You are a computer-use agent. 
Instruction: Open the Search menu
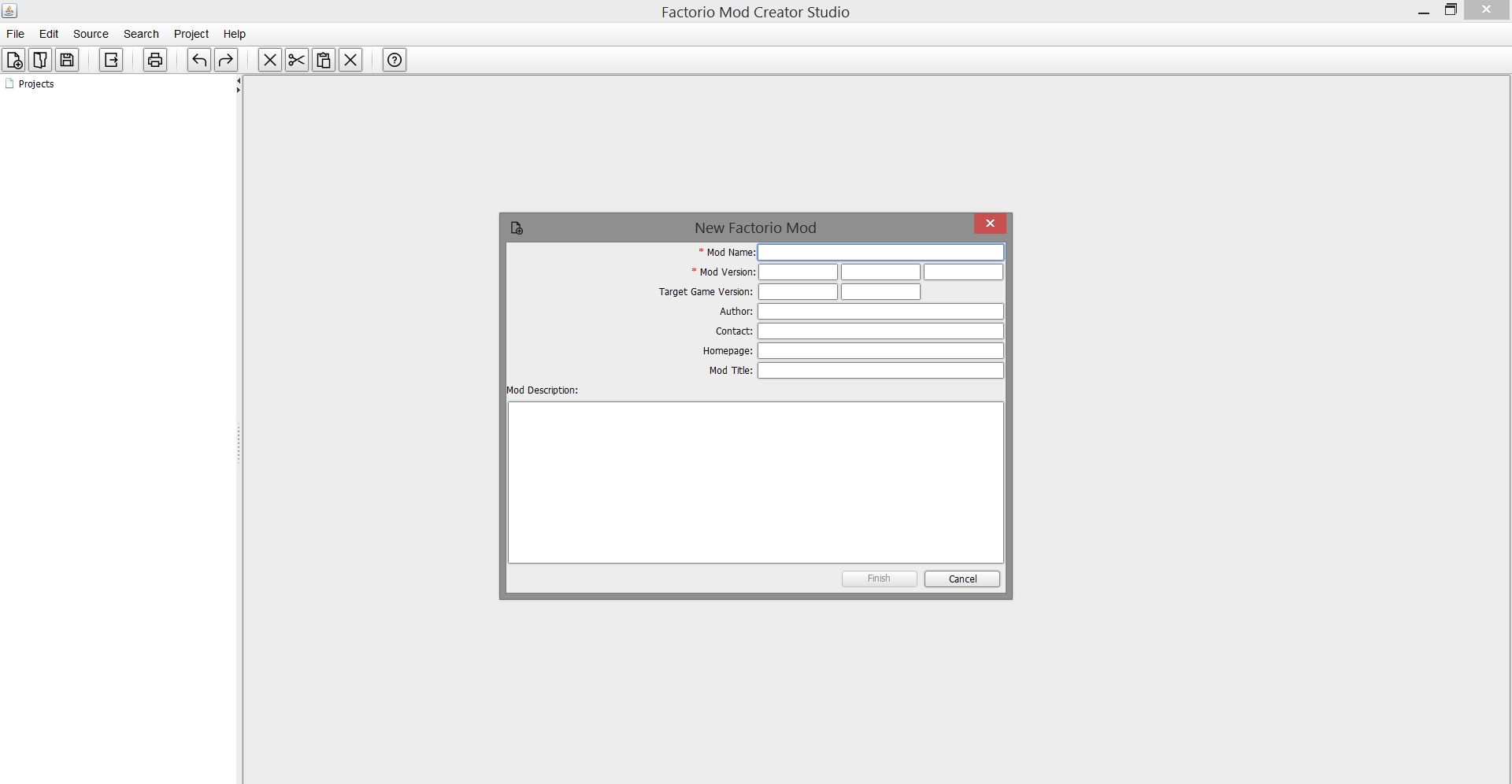[141, 34]
